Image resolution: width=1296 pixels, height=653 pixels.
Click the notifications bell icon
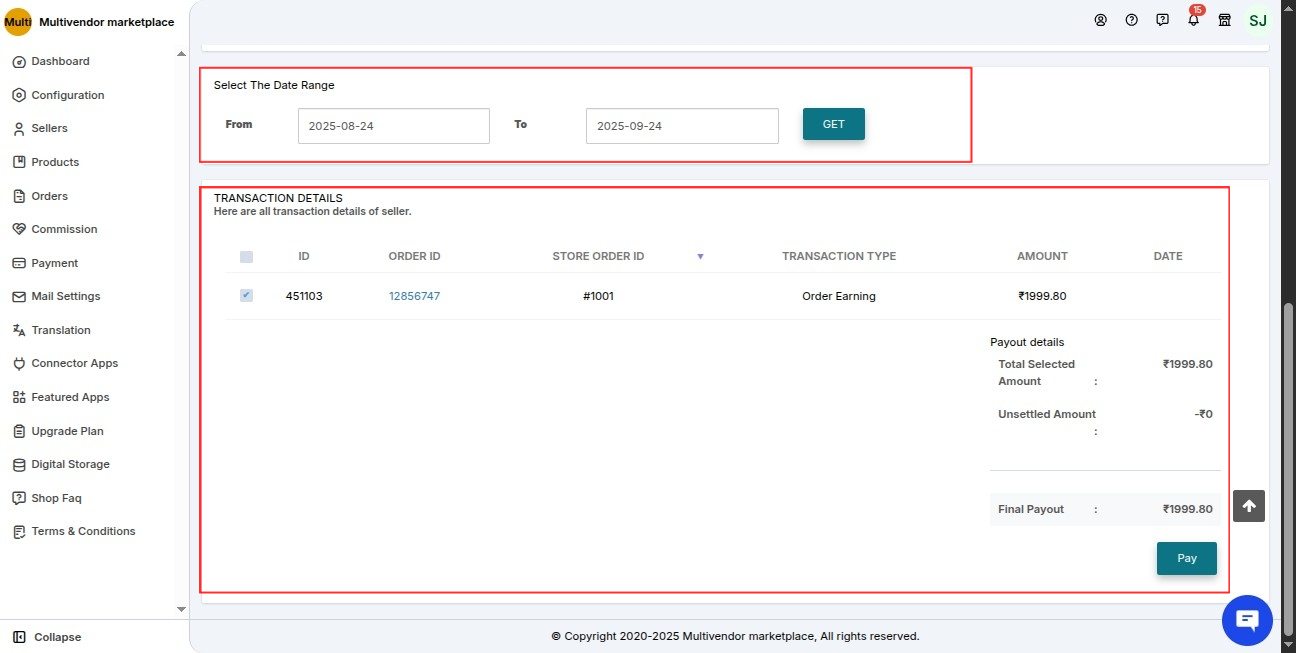coord(1193,20)
